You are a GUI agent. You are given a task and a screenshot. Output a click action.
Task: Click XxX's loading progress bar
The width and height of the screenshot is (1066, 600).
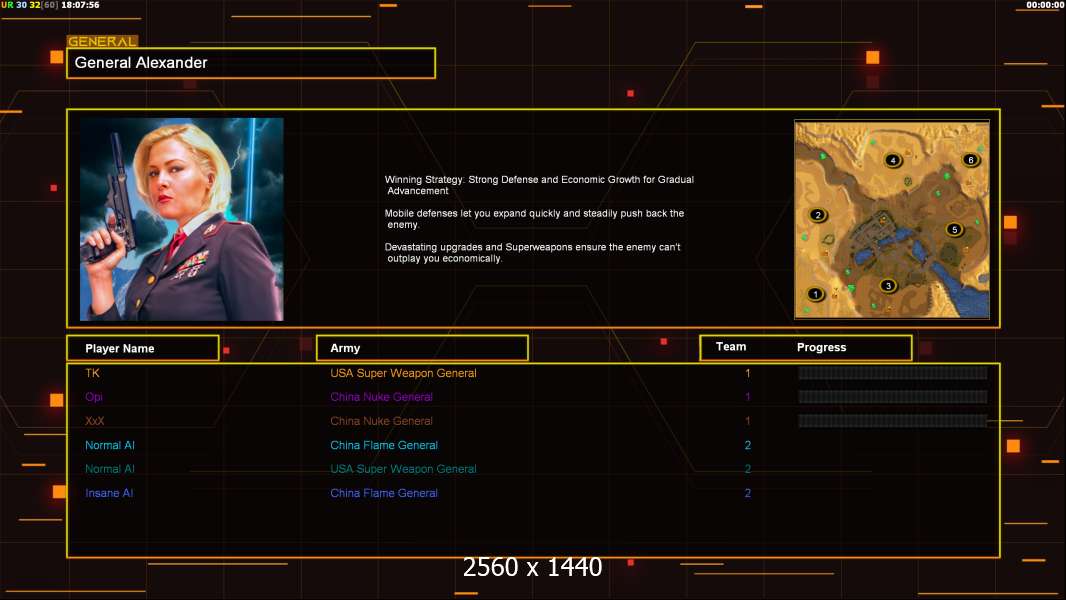tap(893, 421)
